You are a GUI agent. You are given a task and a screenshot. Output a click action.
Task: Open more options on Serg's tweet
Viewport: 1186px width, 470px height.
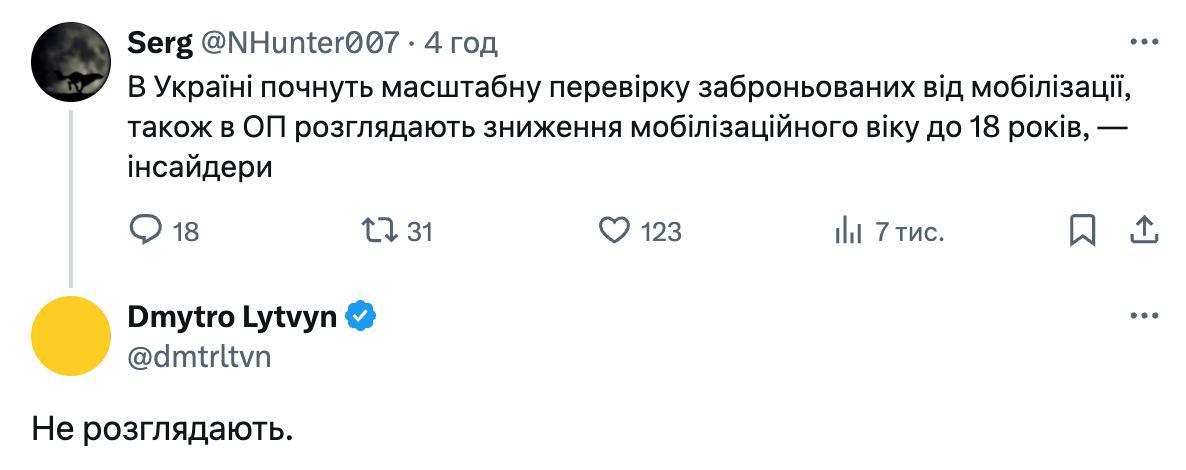click(x=1143, y=42)
